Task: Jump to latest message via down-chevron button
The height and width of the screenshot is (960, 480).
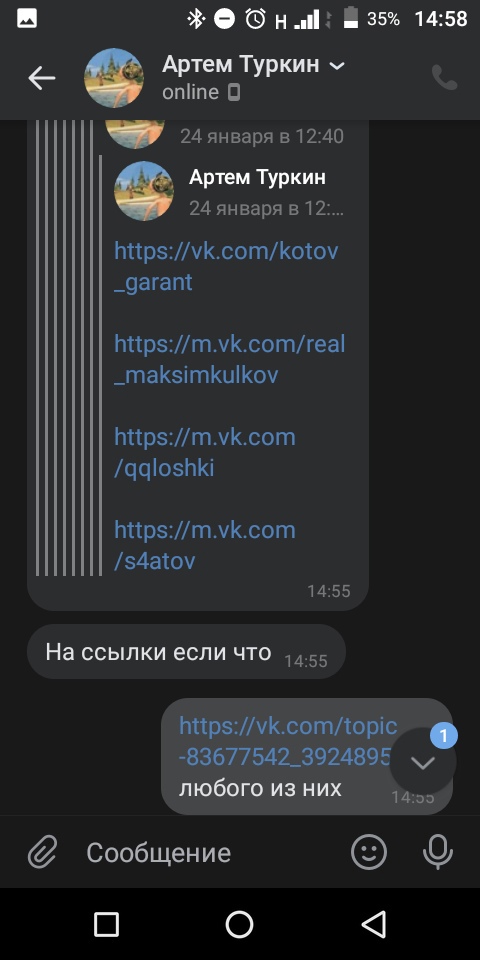Action: coord(423,762)
